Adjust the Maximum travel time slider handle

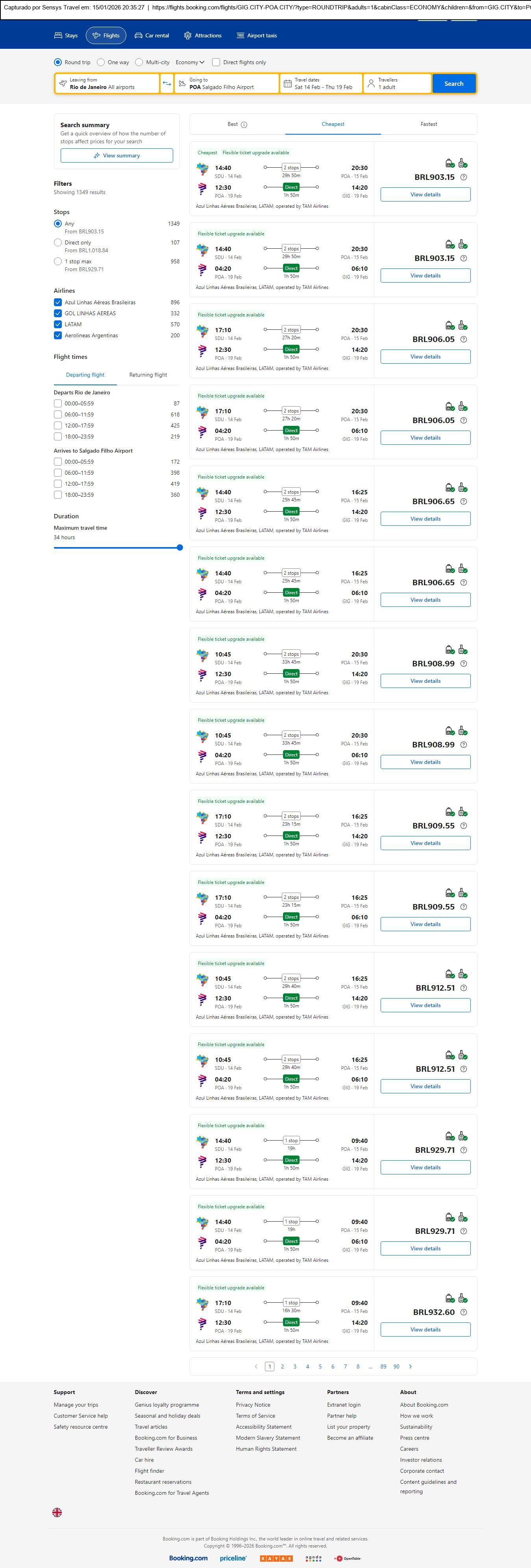pyautogui.click(x=179, y=547)
